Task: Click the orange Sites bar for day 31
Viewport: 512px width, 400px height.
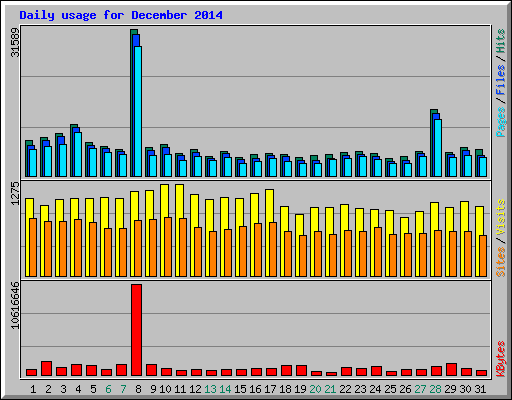Action: [x=483, y=256]
